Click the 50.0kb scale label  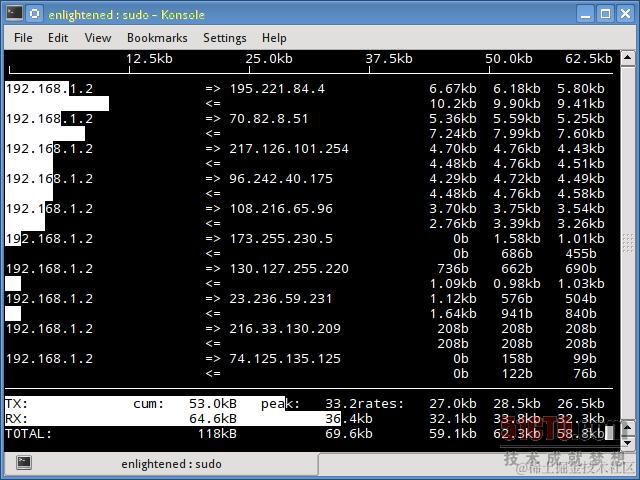[509, 59]
